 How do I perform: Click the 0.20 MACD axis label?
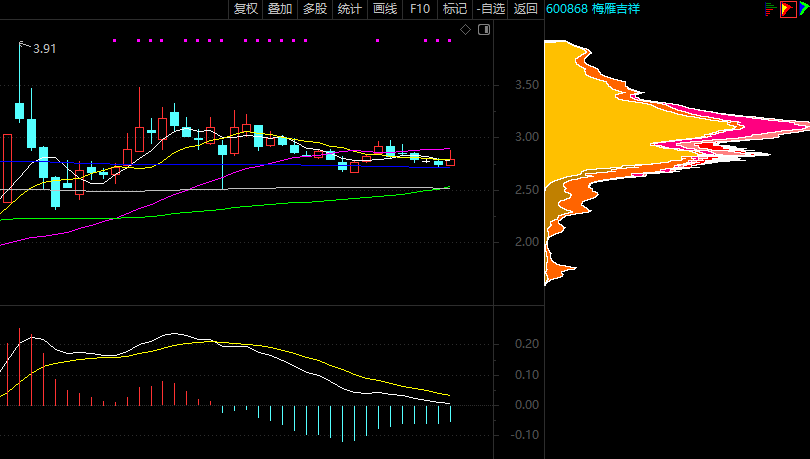527,344
